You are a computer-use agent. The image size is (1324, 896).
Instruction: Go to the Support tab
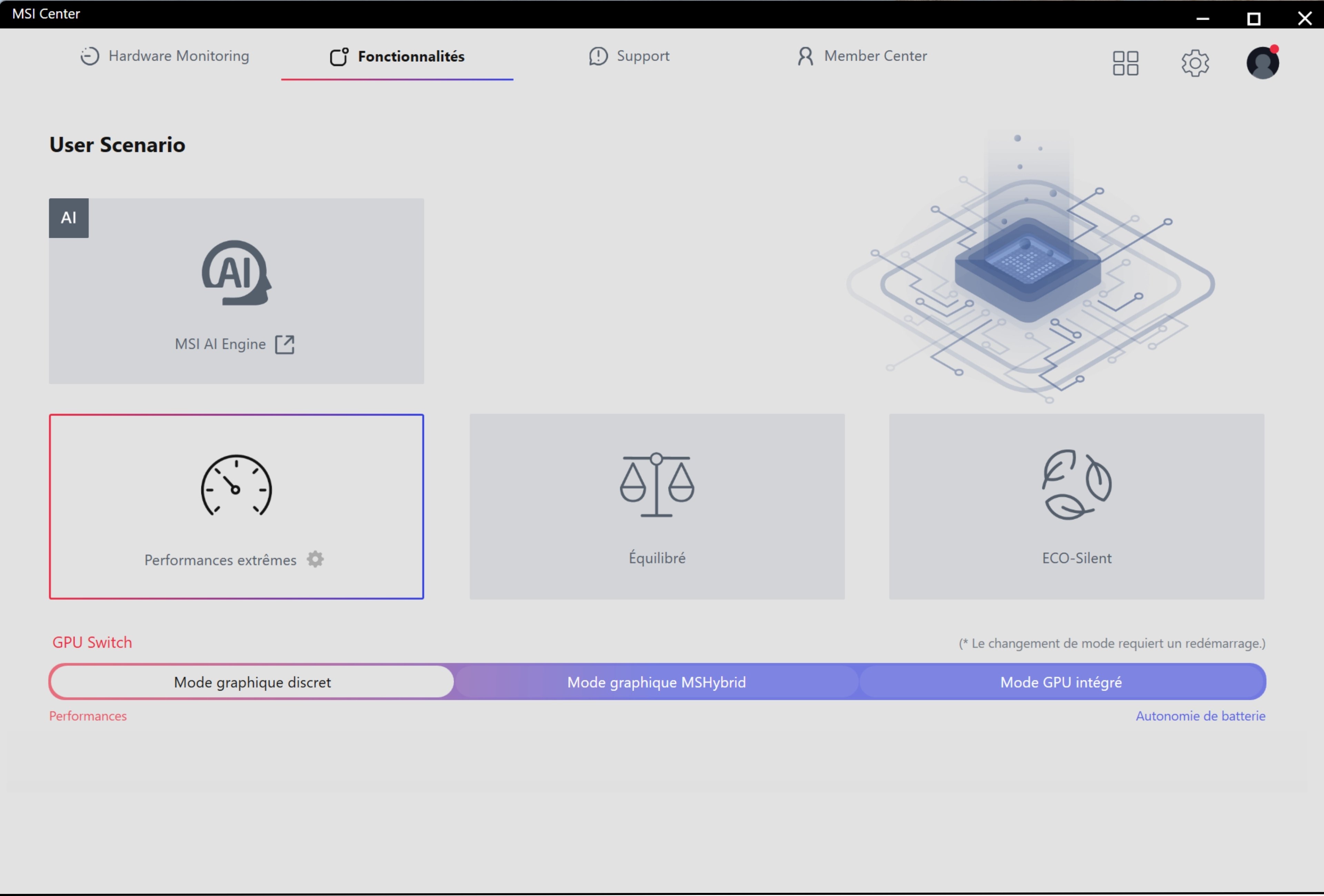[x=629, y=56]
